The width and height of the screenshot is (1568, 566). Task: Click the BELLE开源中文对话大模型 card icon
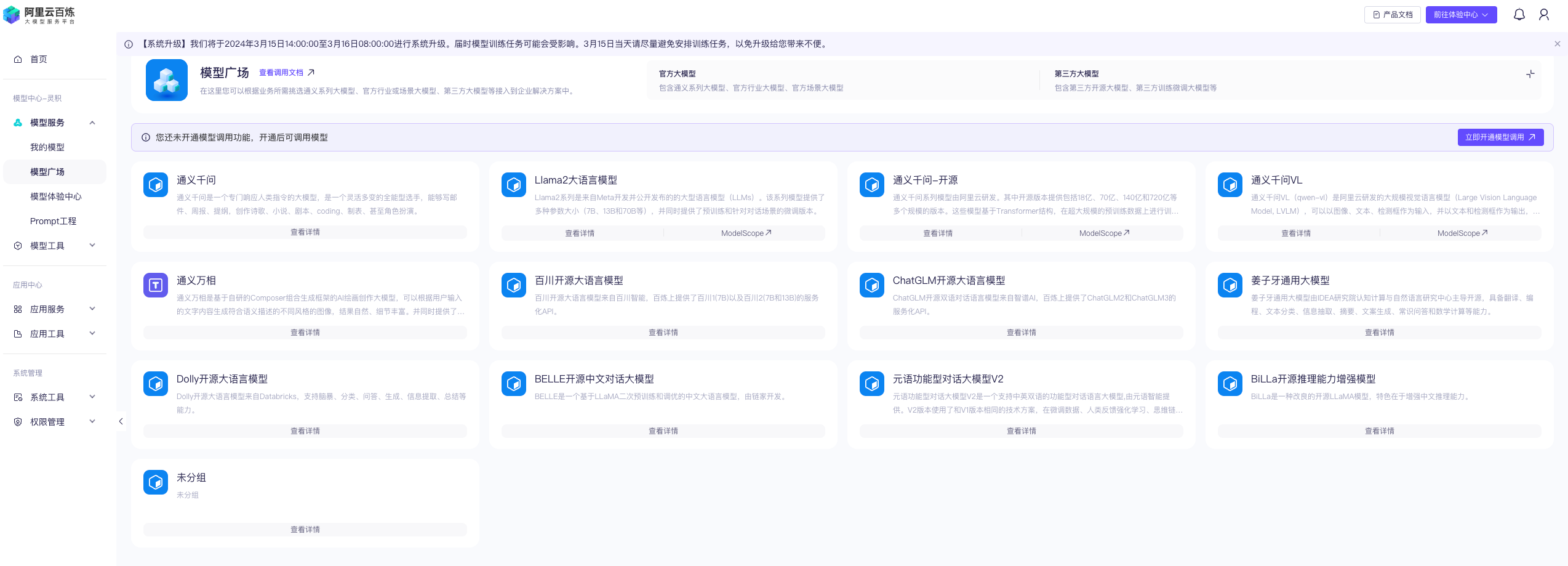[514, 384]
